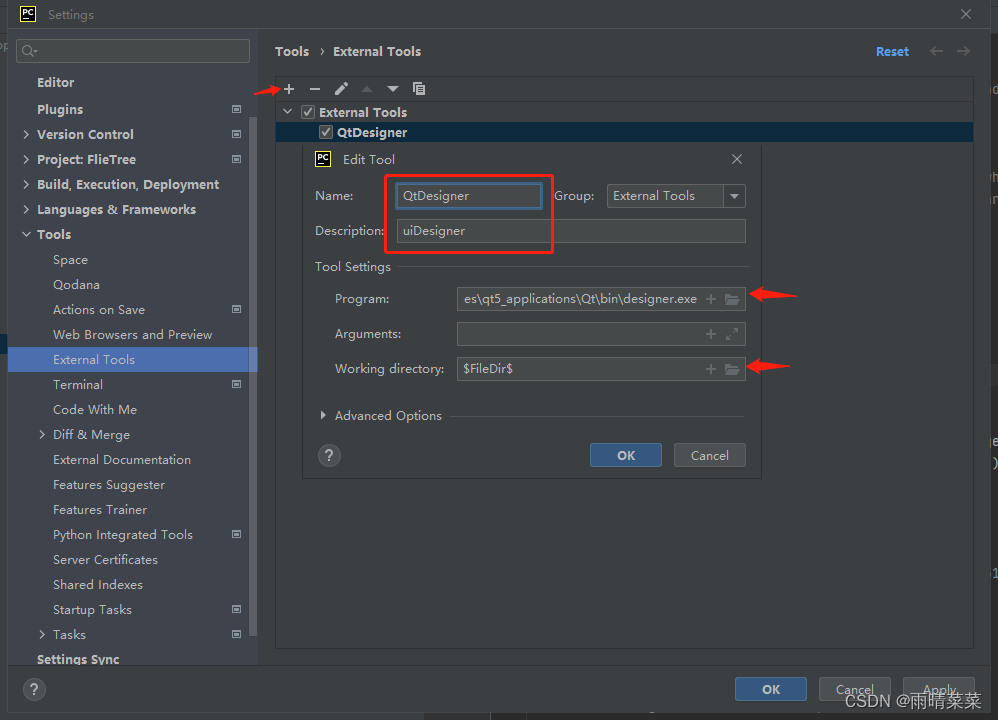Screen dimensions: 998x720
Task: Click the settings search field
Action: pyautogui.click(x=133, y=51)
